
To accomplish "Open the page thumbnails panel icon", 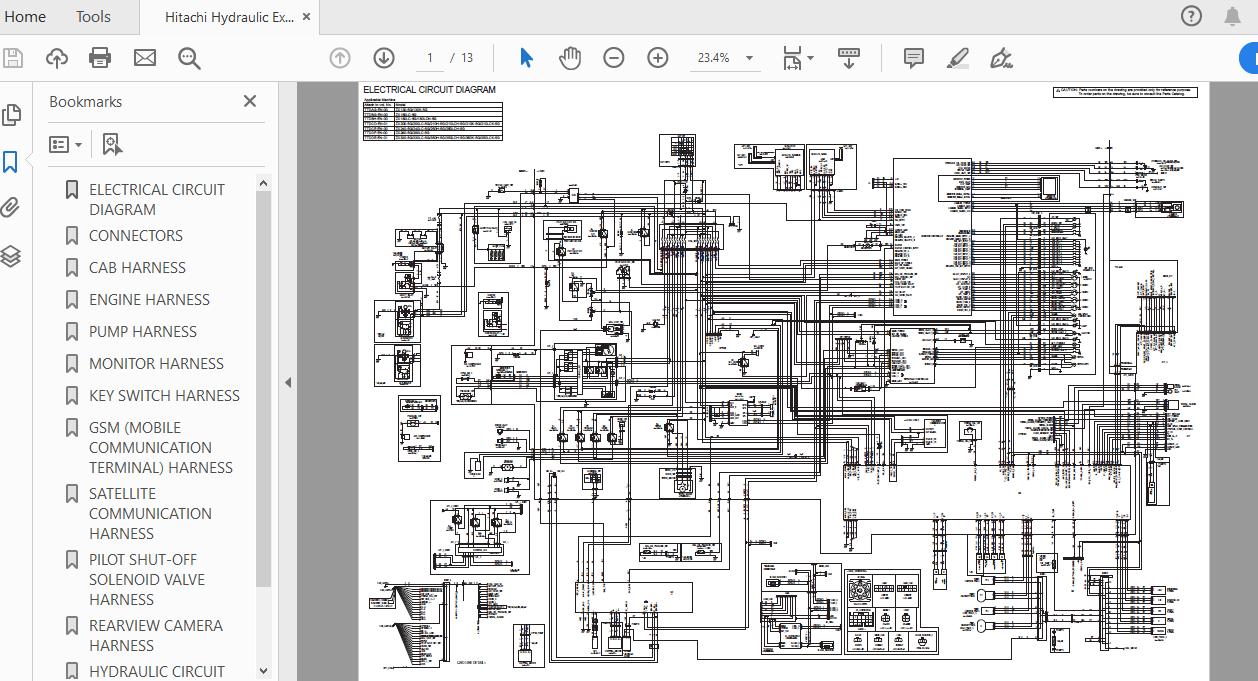I will 12,114.
